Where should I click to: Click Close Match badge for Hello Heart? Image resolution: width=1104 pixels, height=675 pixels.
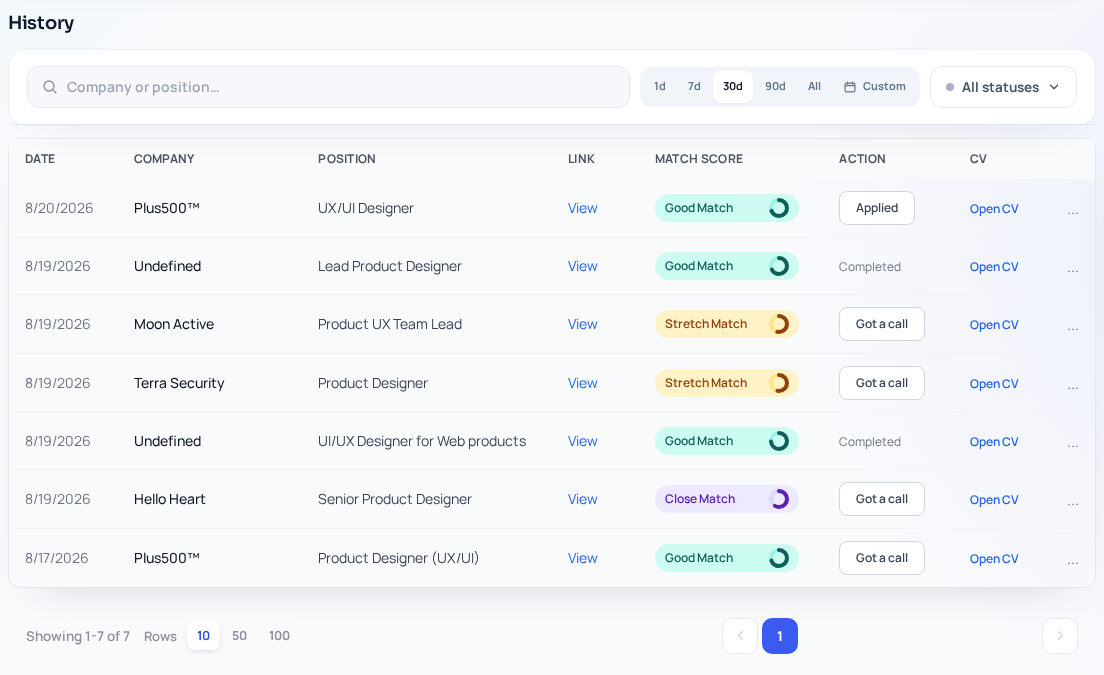click(727, 499)
